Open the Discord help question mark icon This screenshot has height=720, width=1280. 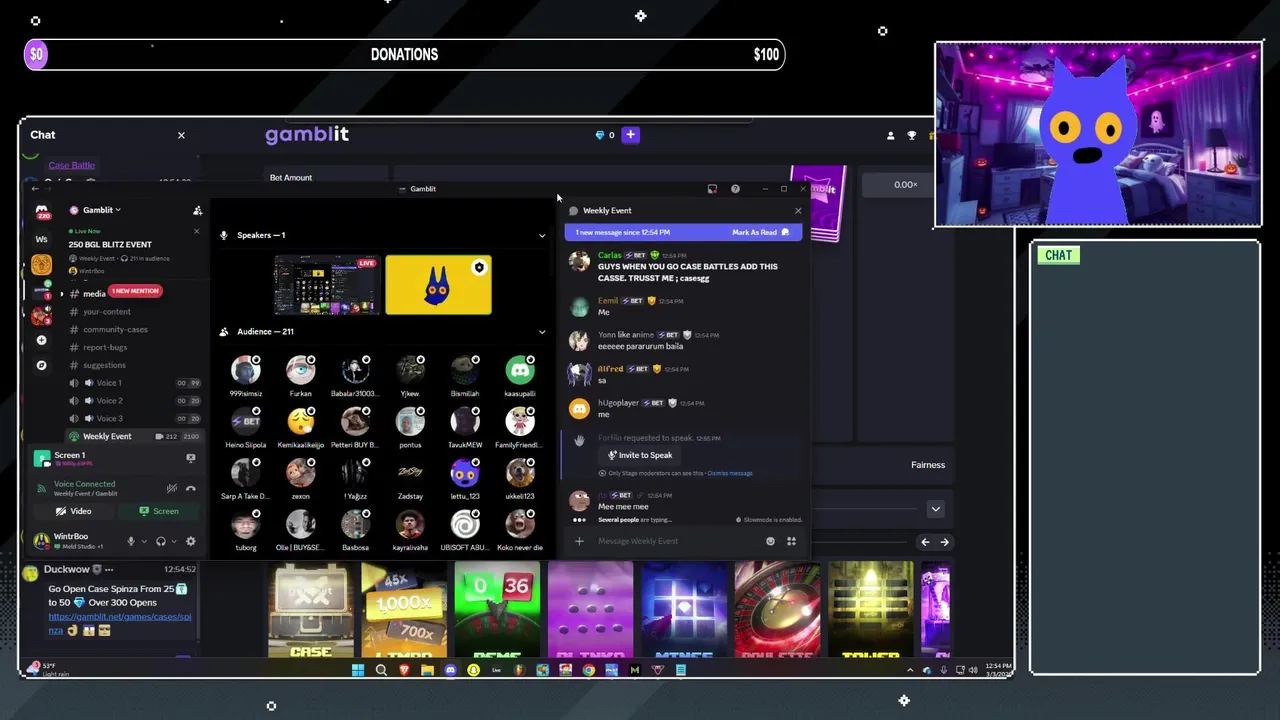click(x=735, y=189)
